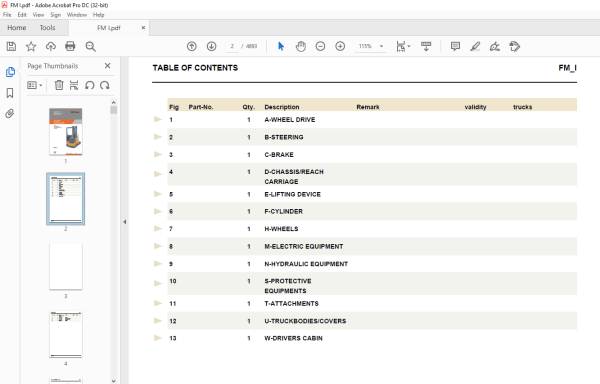This screenshot has width=600, height=384.
Task: Toggle the Page Thumbnails sidebar button
Action: pos(10,72)
